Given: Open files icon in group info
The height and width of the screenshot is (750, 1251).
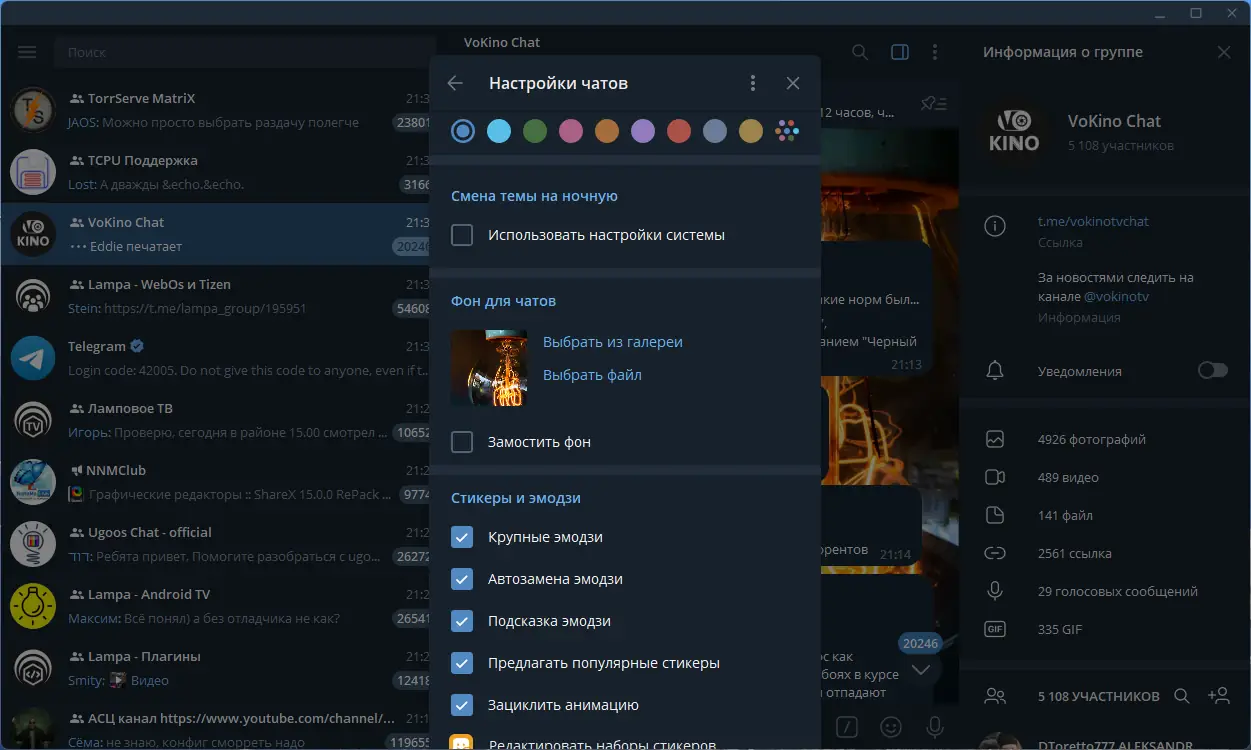Looking at the screenshot, I should [995, 515].
